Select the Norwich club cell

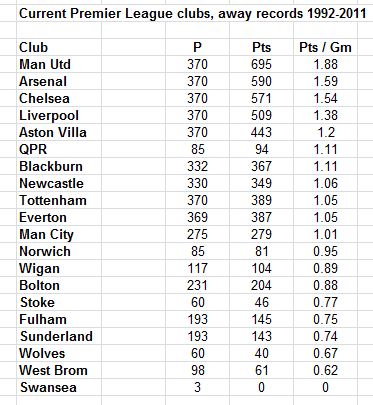59,251
